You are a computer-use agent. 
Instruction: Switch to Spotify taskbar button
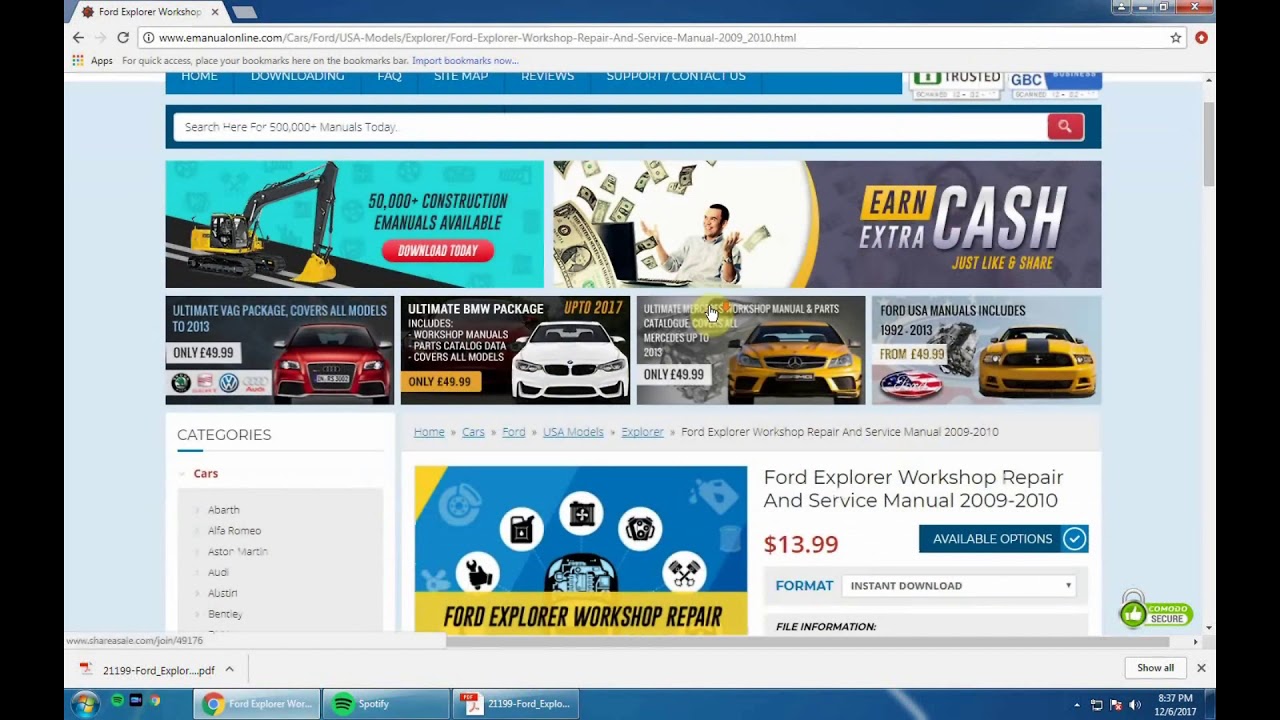coord(386,704)
